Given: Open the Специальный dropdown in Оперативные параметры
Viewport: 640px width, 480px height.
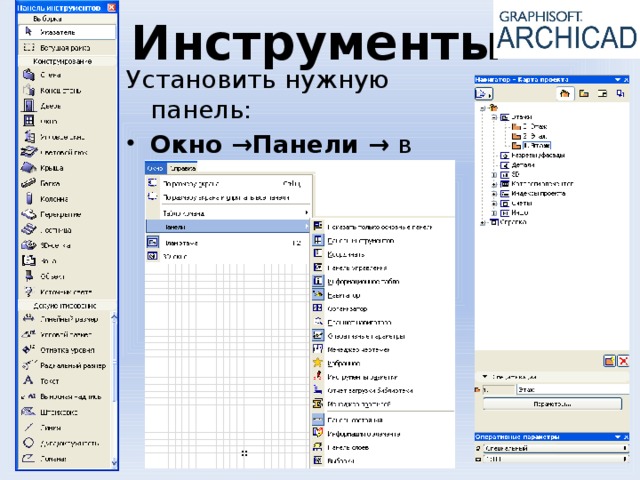Looking at the screenshot, I should 555,448.
